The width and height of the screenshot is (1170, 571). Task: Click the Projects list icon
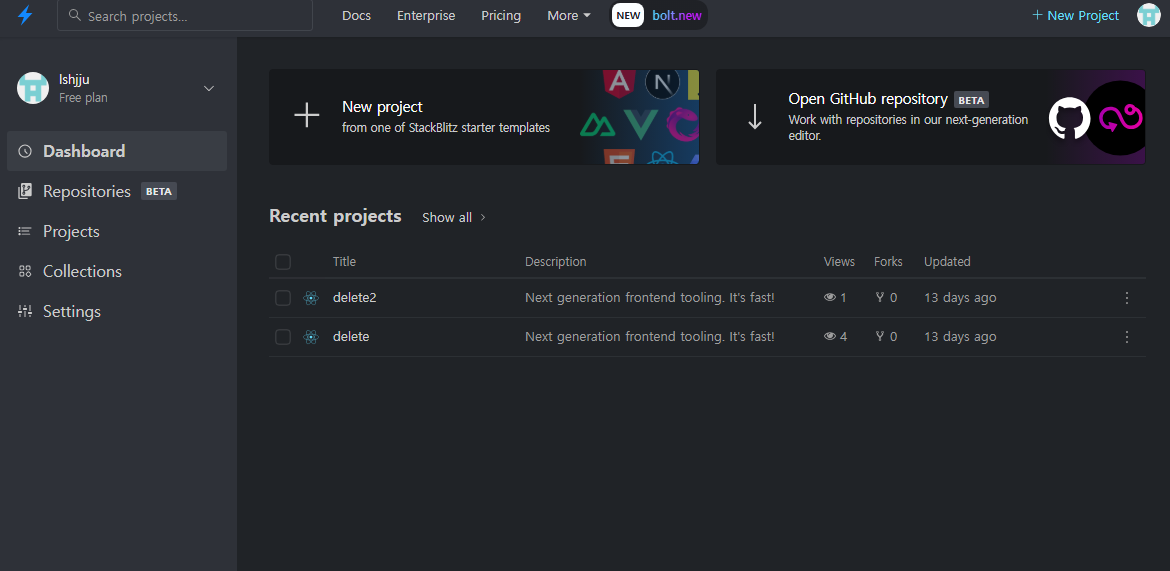pos(25,231)
